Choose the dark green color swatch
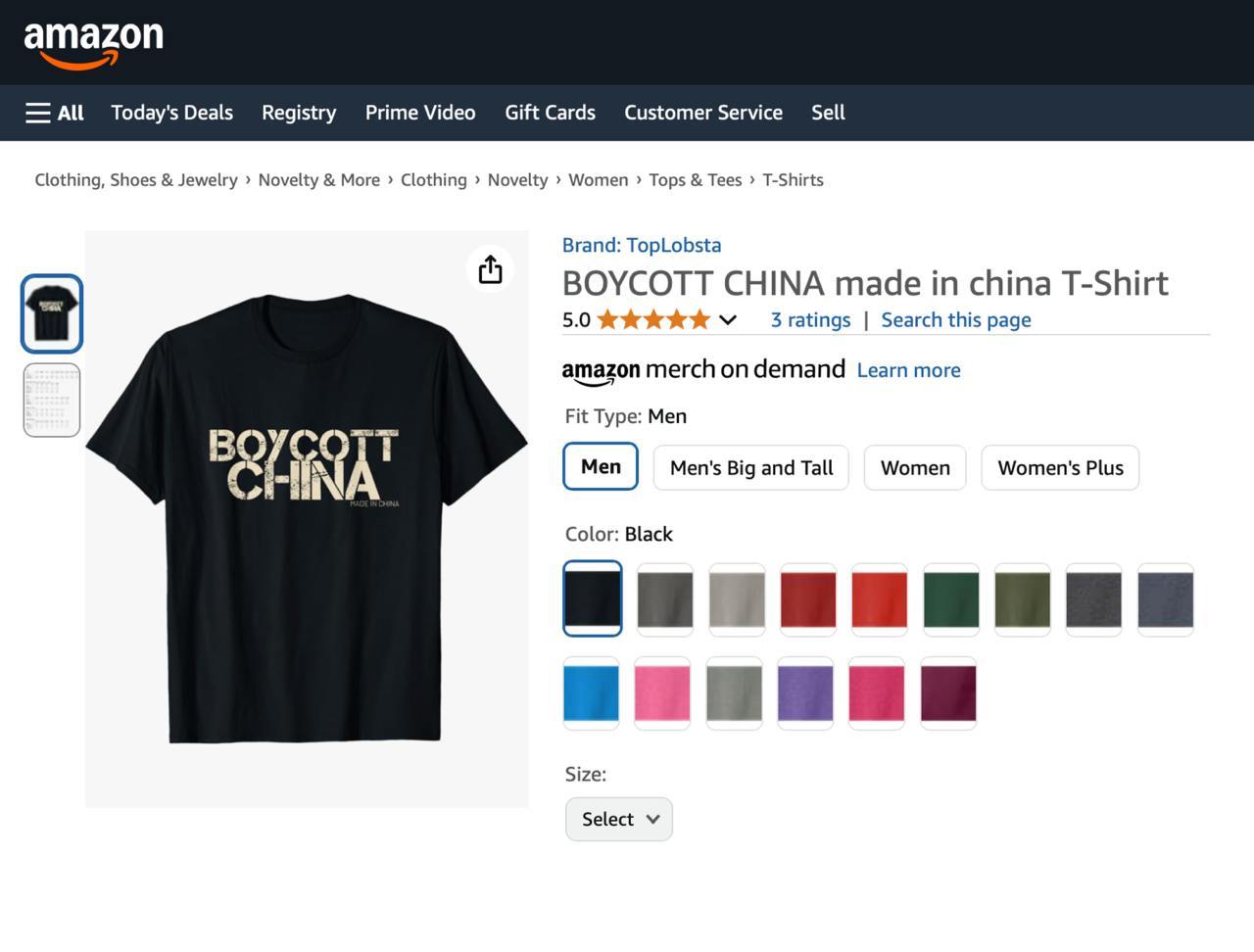The image size is (1254, 952). pos(951,599)
